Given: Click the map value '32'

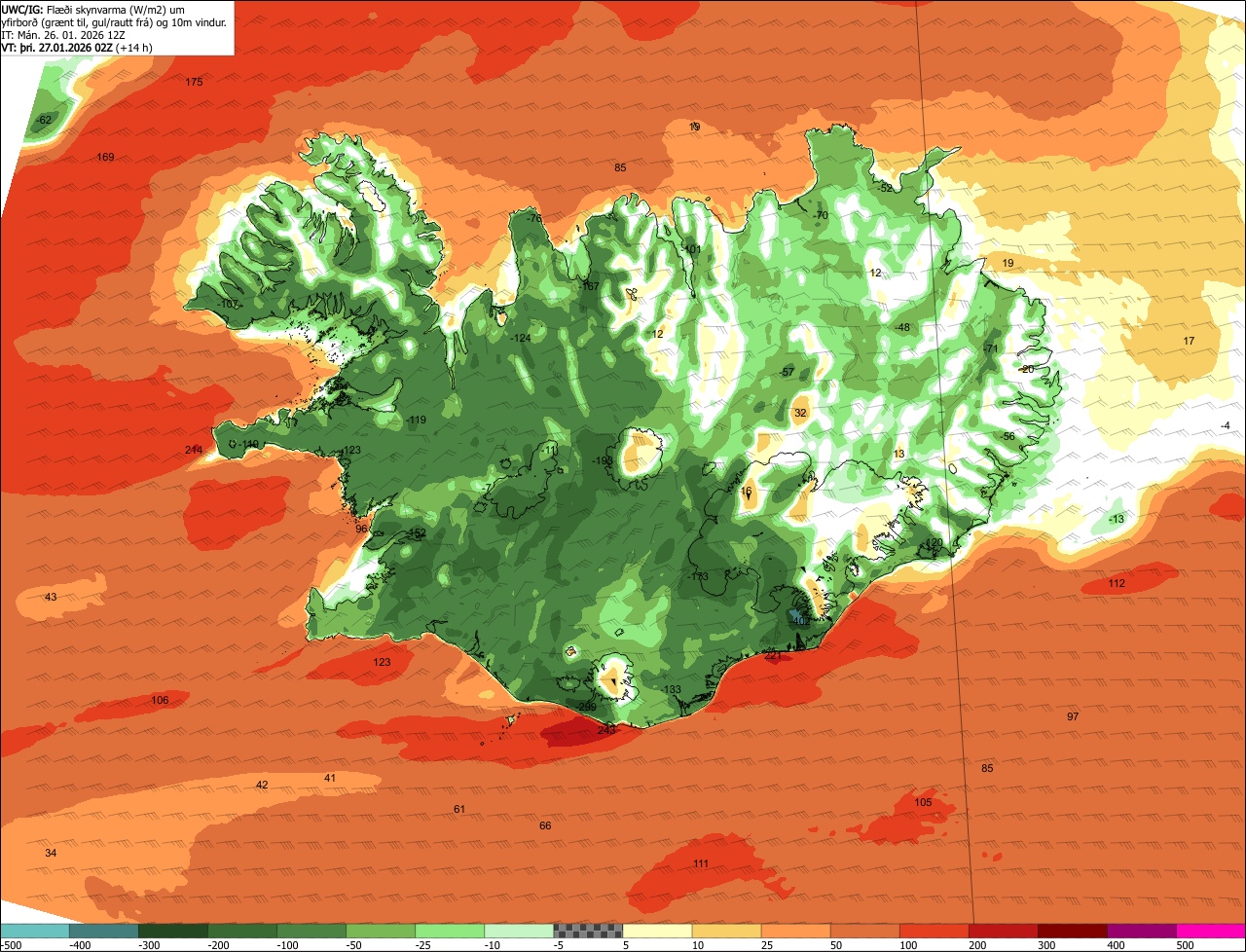Looking at the screenshot, I should coord(800,413).
